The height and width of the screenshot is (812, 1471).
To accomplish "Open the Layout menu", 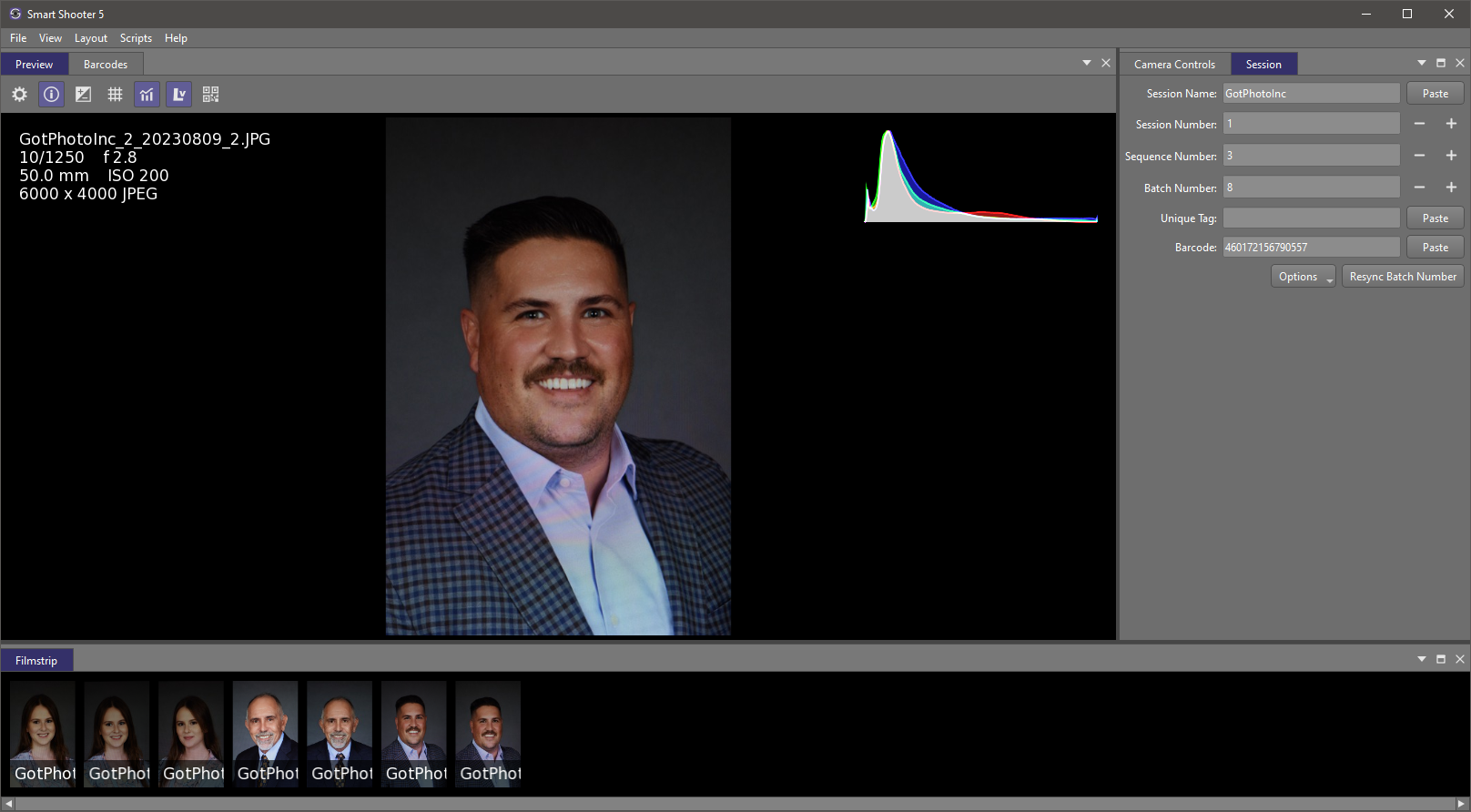I will tap(91, 38).
